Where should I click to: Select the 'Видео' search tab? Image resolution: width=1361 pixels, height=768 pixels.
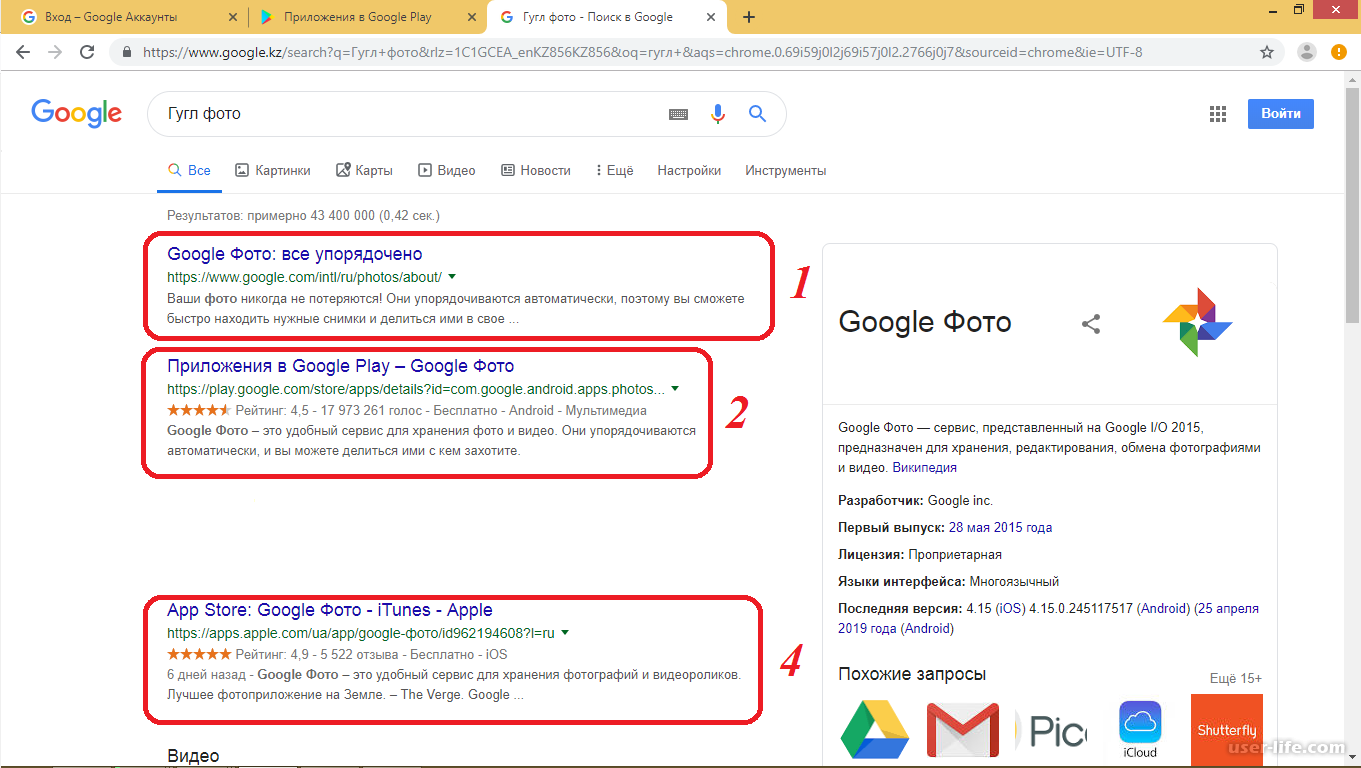447,171
